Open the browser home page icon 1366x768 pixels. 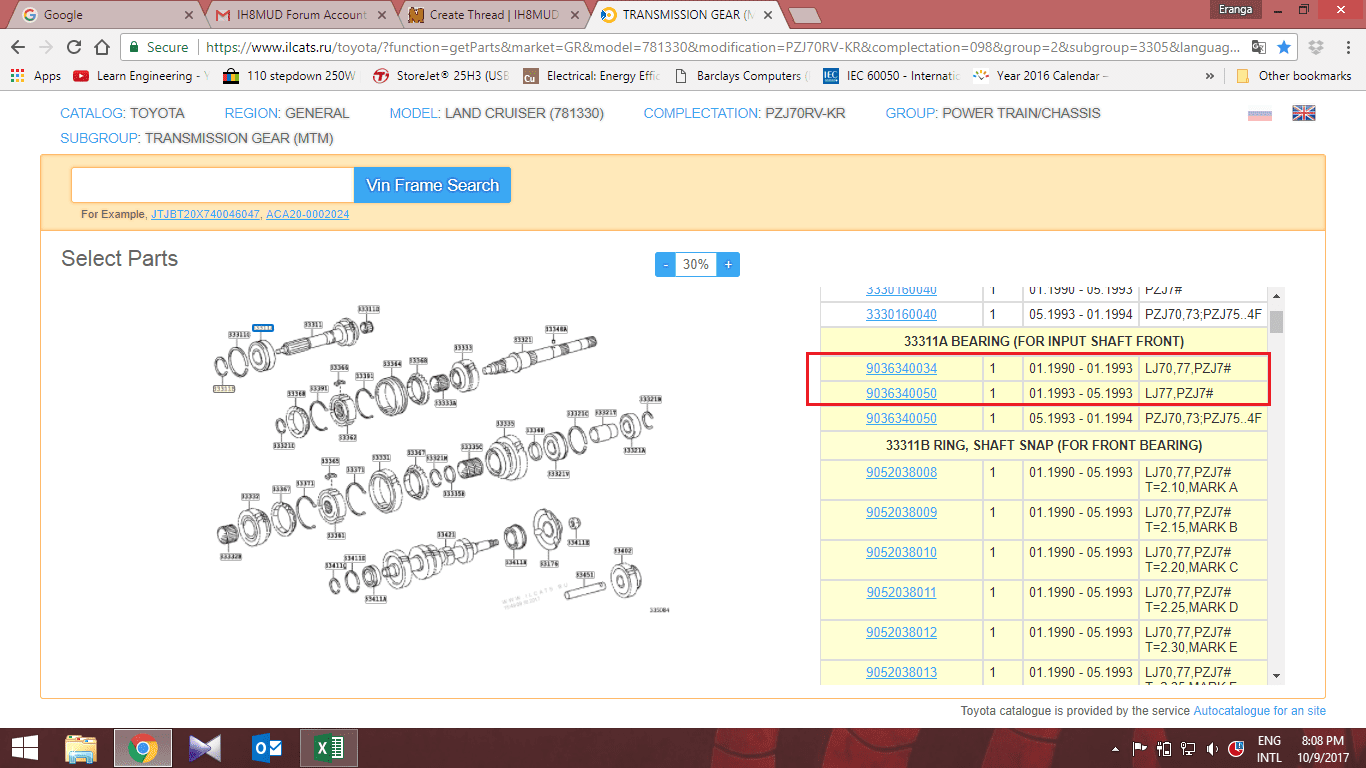coord(101,47)
